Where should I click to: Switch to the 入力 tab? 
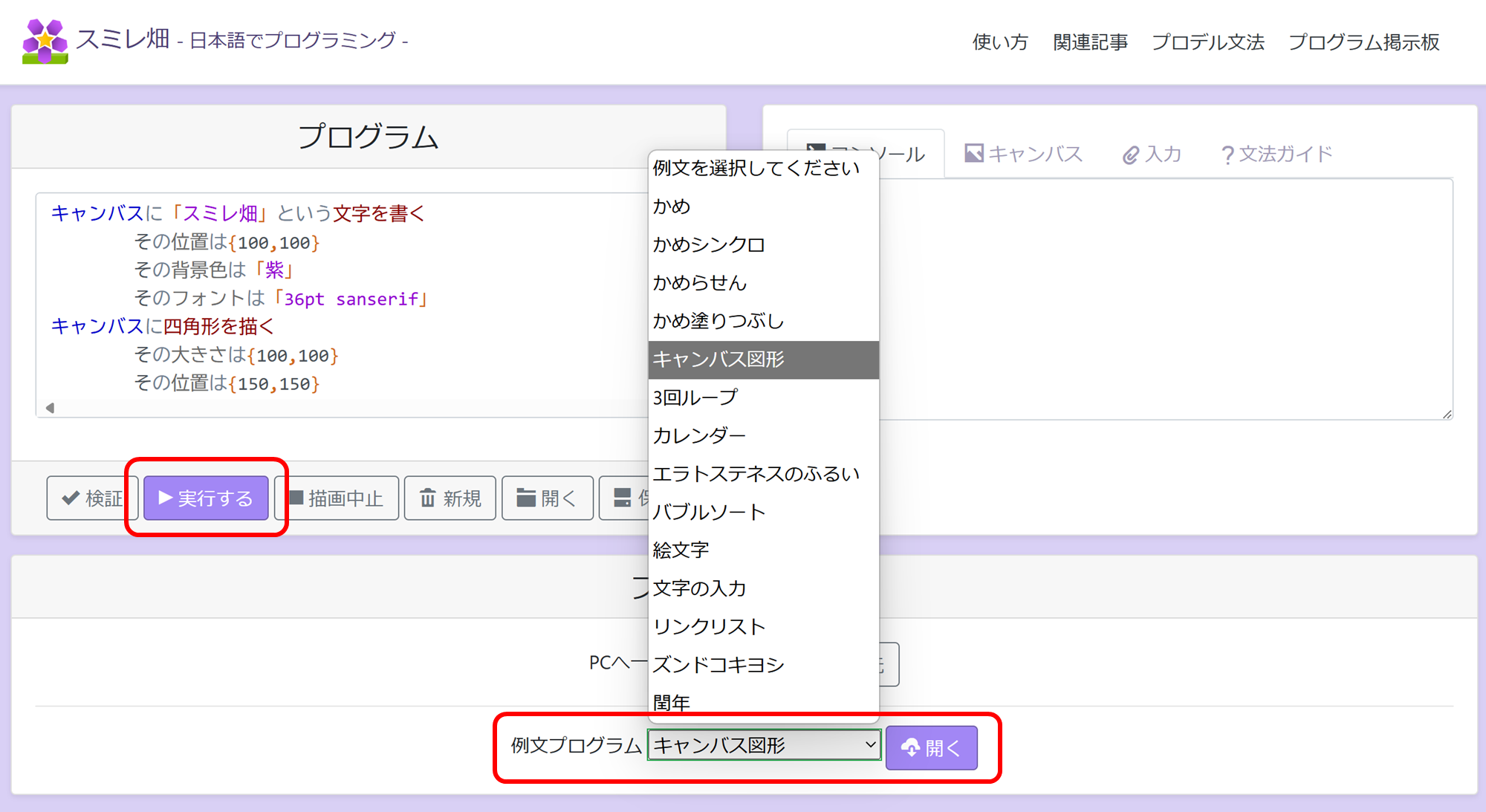click(1152, 154)
